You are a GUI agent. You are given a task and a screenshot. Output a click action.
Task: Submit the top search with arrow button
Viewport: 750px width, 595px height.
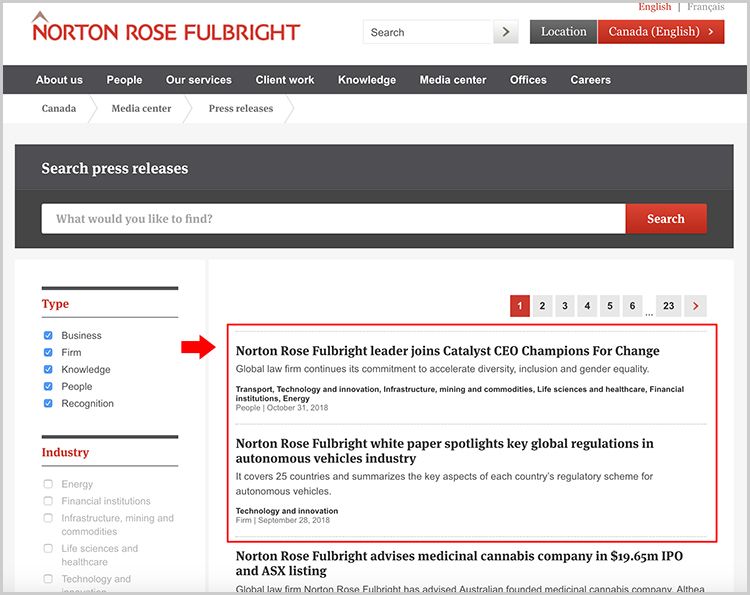(x=506, y=32)
